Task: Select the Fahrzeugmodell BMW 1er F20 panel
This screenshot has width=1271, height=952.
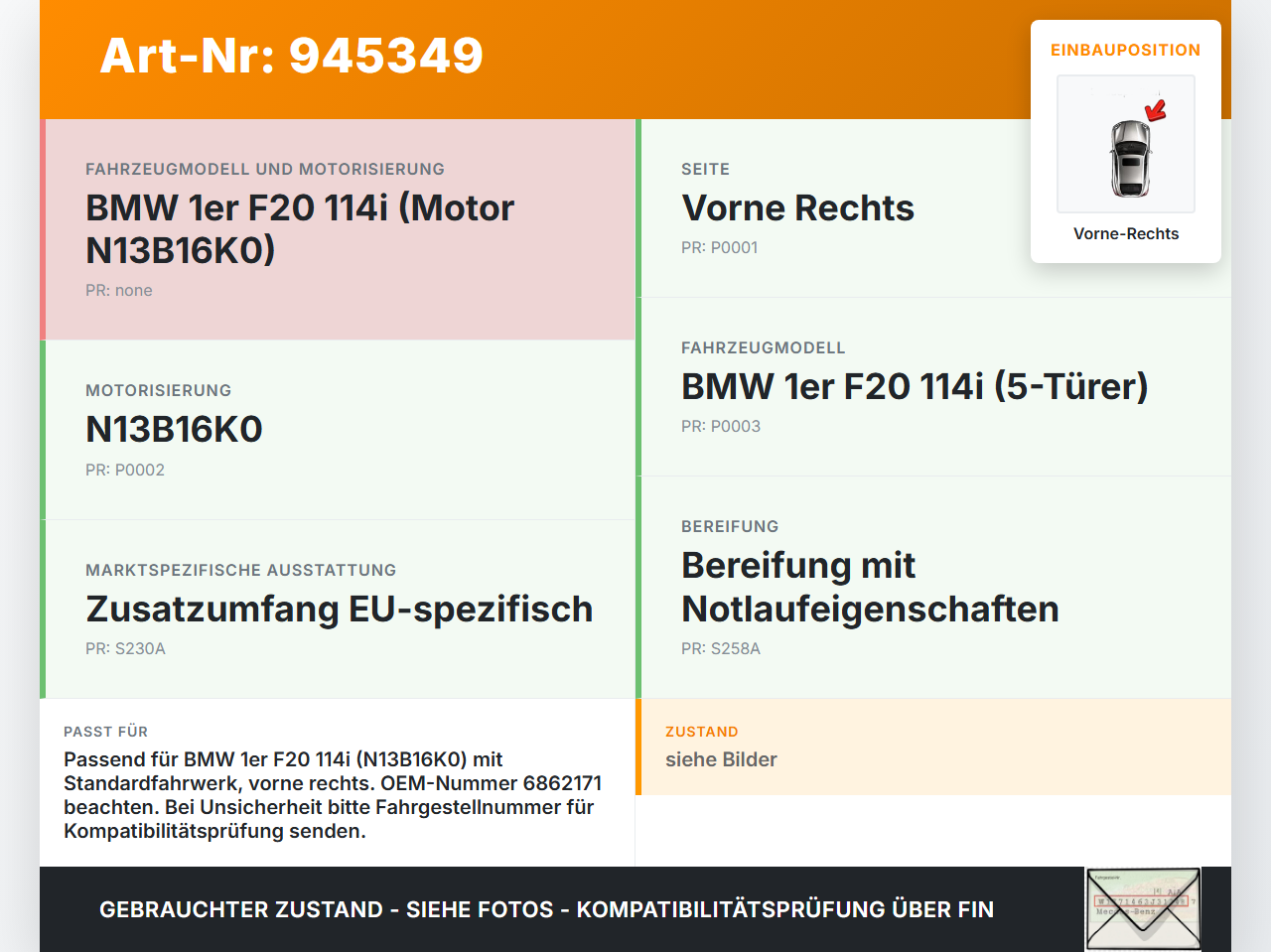Action: (x=914, y=385)
